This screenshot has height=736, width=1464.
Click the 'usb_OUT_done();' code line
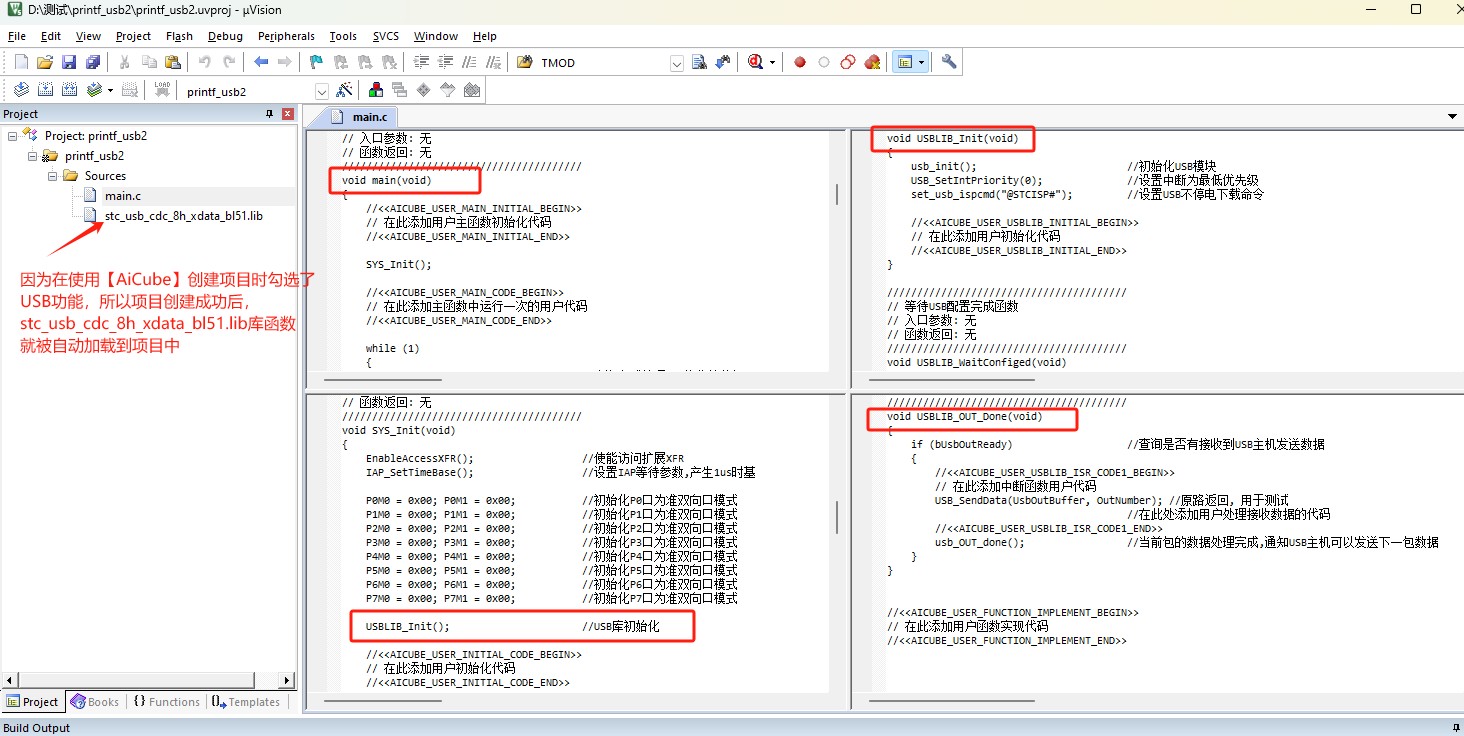(x=980, y=542)
